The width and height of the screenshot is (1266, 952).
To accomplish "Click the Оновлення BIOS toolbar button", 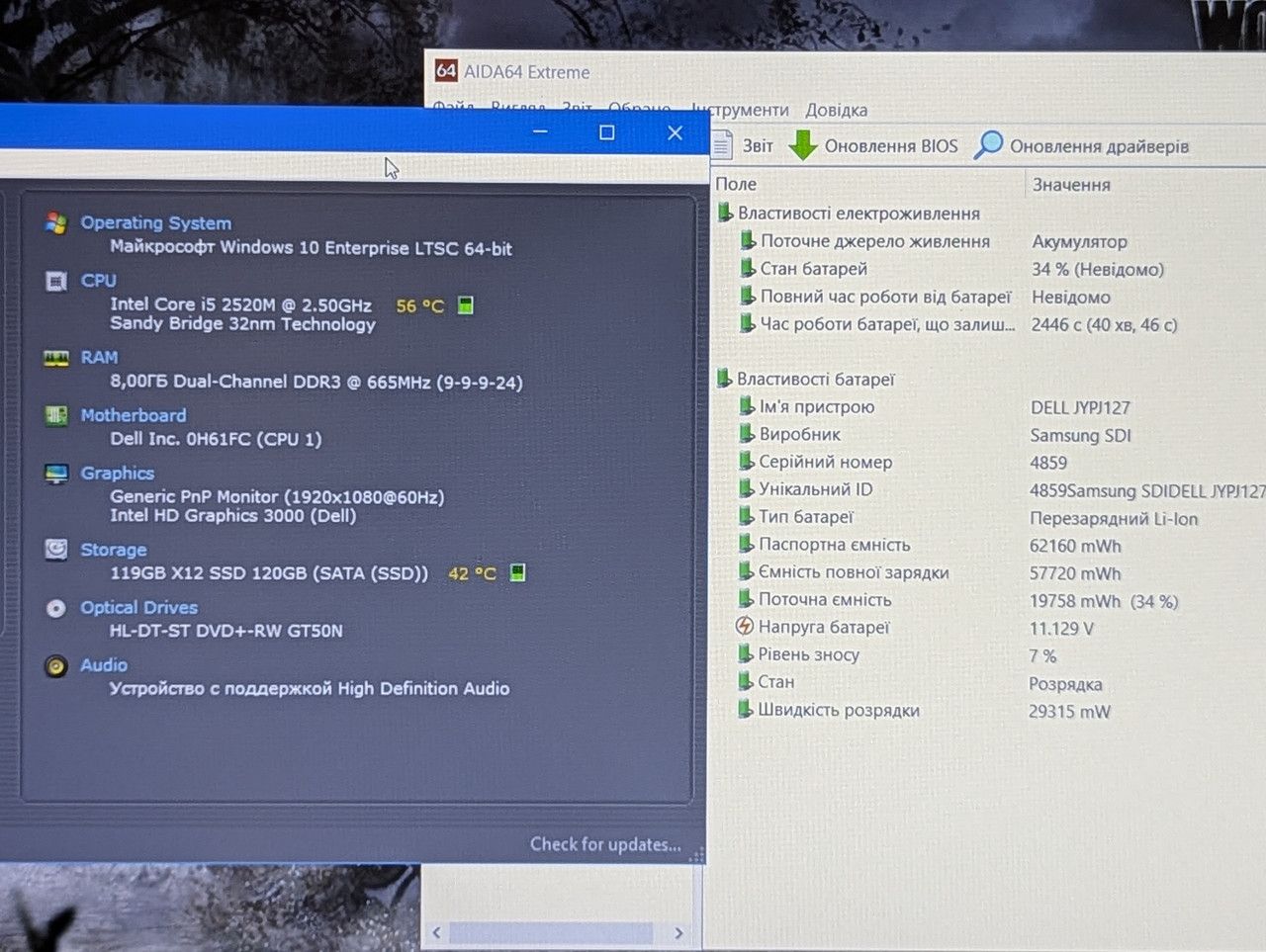I will (873, 145).
